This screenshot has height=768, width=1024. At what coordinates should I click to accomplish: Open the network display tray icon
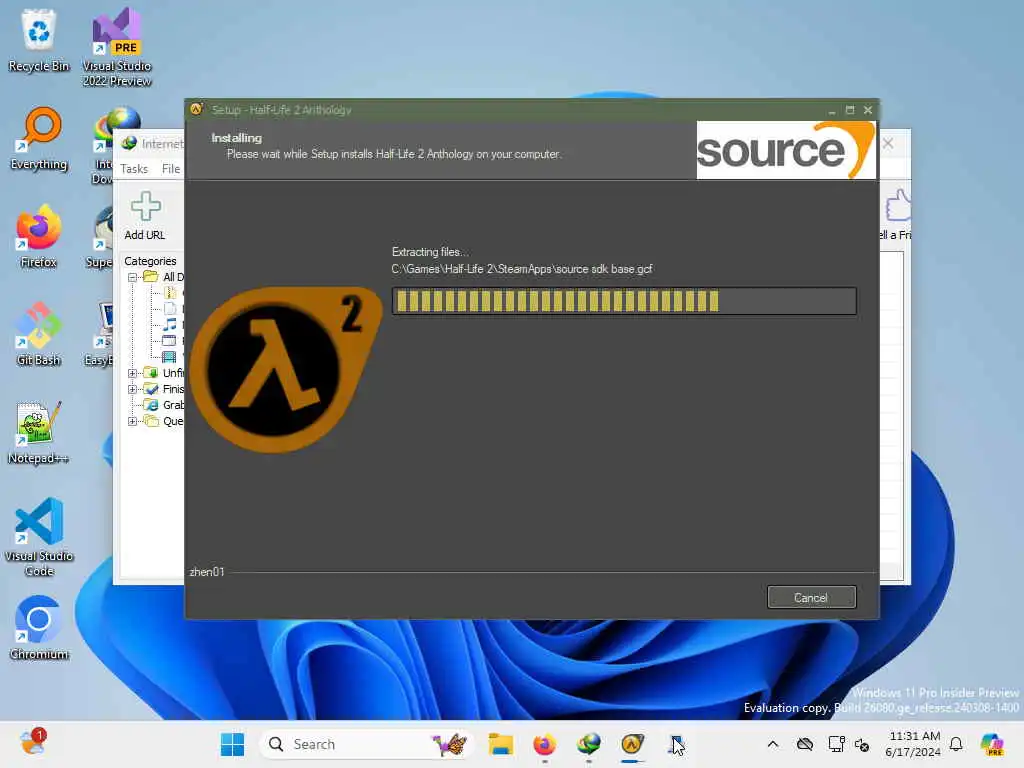coord(836,744)
